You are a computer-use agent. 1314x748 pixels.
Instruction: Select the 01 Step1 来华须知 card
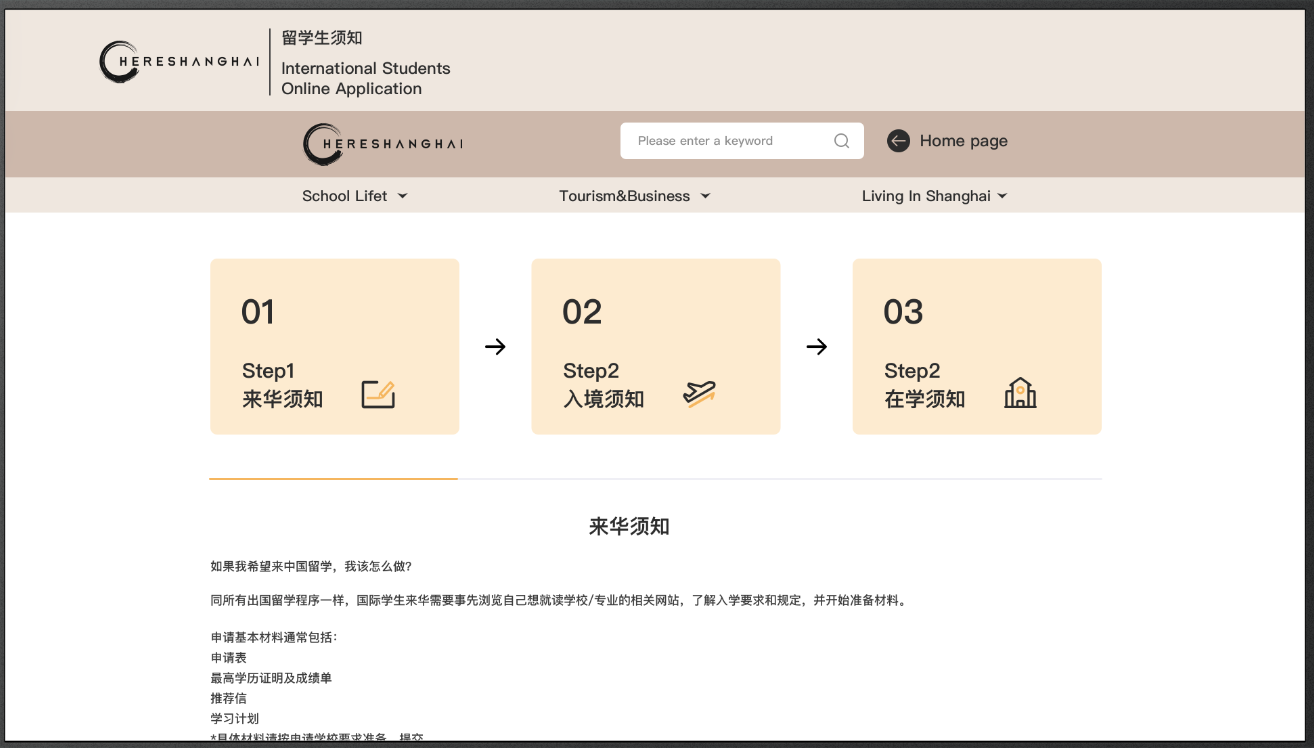(334, 346)
